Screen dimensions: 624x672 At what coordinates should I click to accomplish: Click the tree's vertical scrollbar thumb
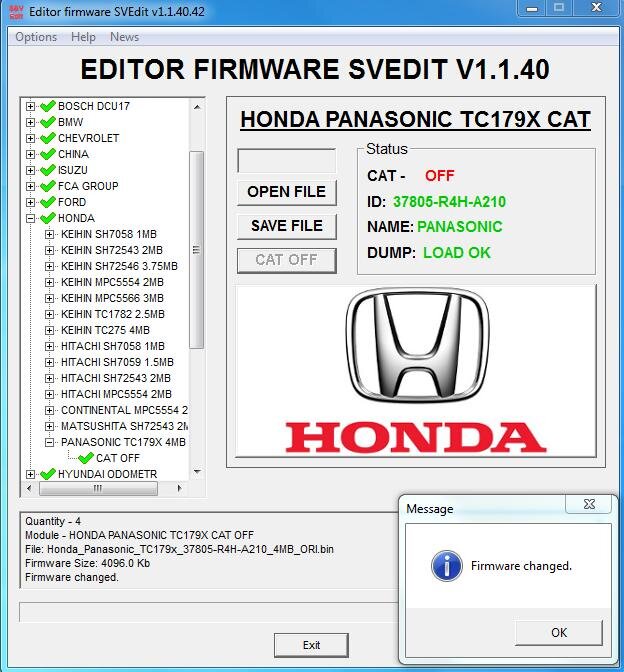[196, 250]
